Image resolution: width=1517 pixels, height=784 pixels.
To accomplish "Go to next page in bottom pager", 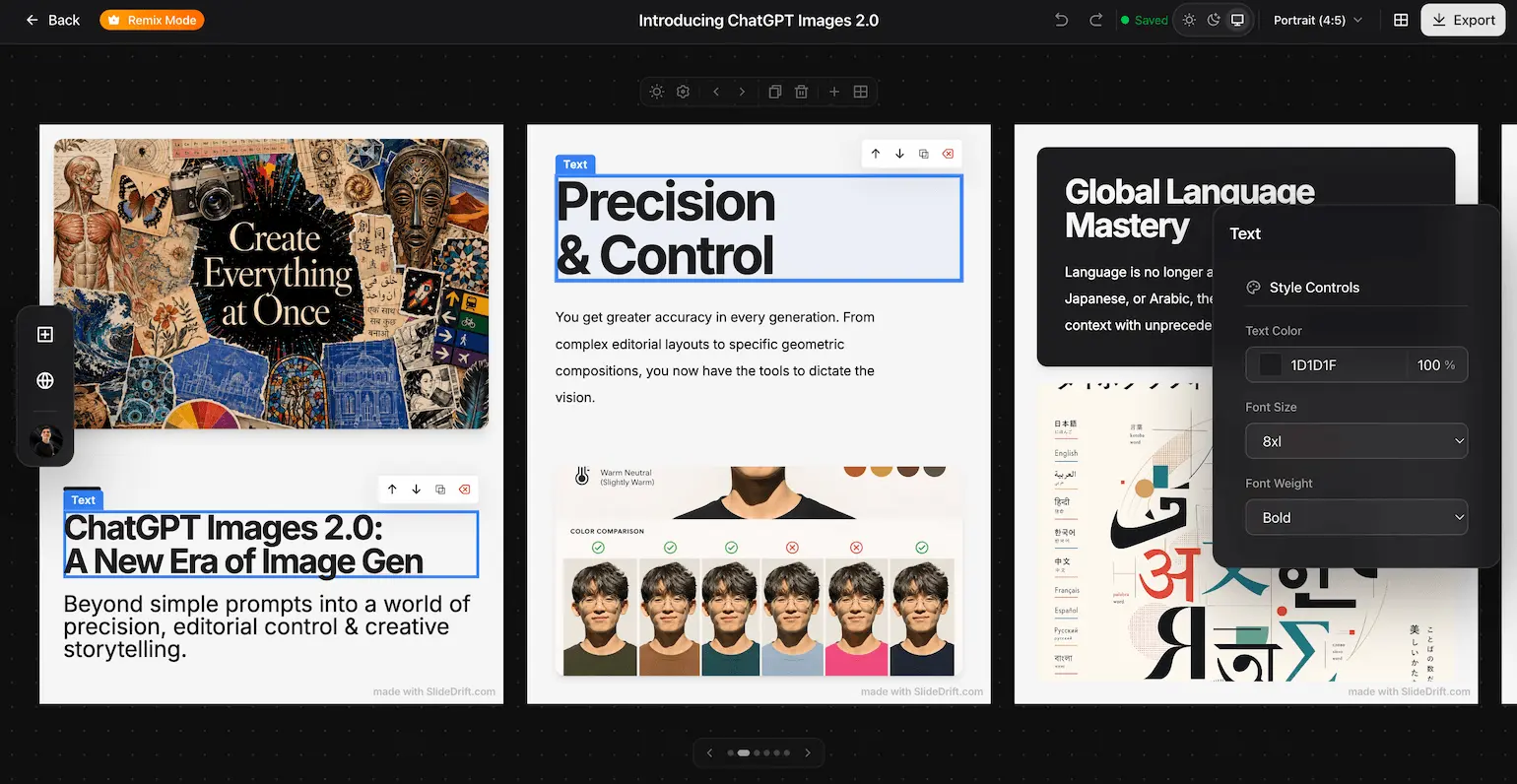I will [x=808, y=752].
